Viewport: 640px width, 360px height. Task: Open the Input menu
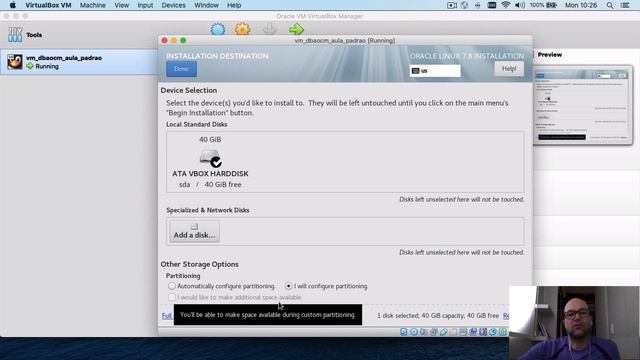pyautogui.click(x=145, y=5)
